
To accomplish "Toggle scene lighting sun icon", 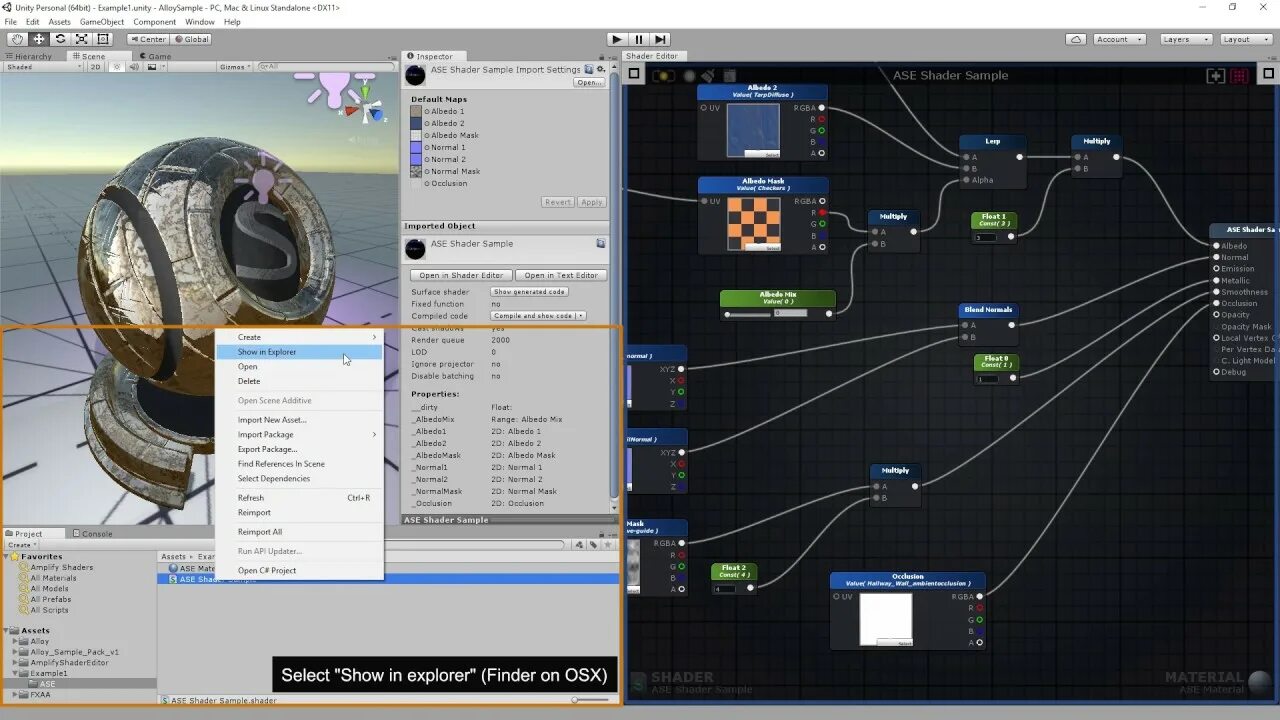I will click(118, 67).
